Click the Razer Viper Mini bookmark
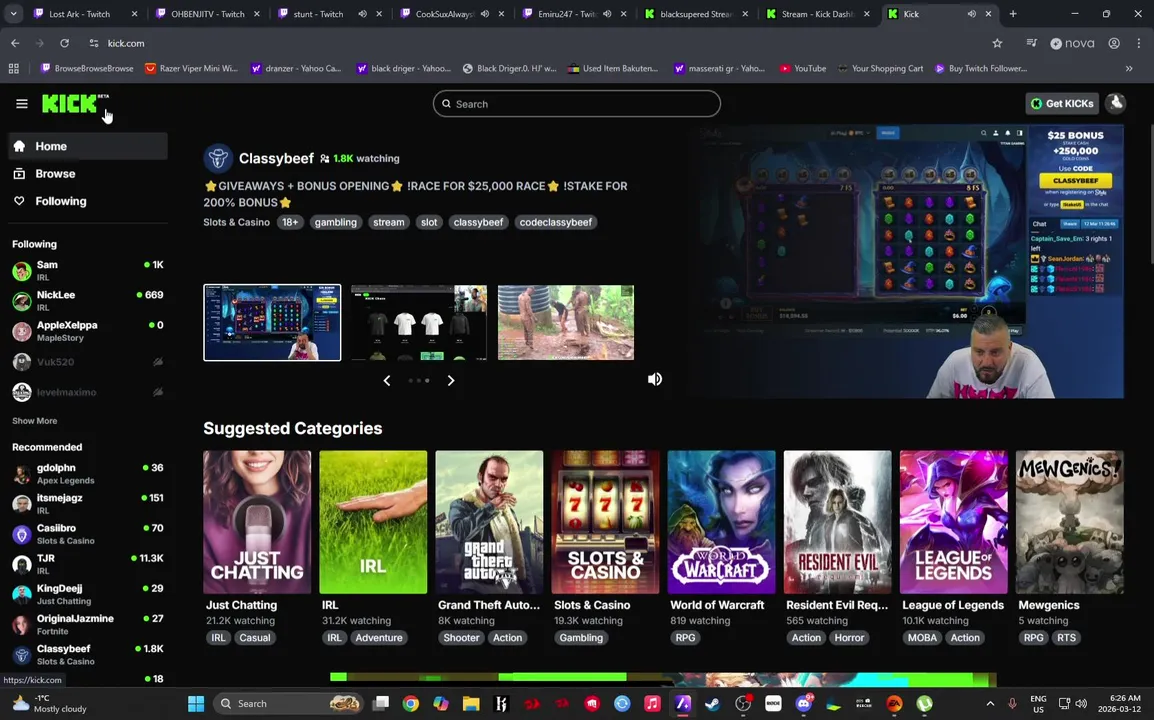 191,68
